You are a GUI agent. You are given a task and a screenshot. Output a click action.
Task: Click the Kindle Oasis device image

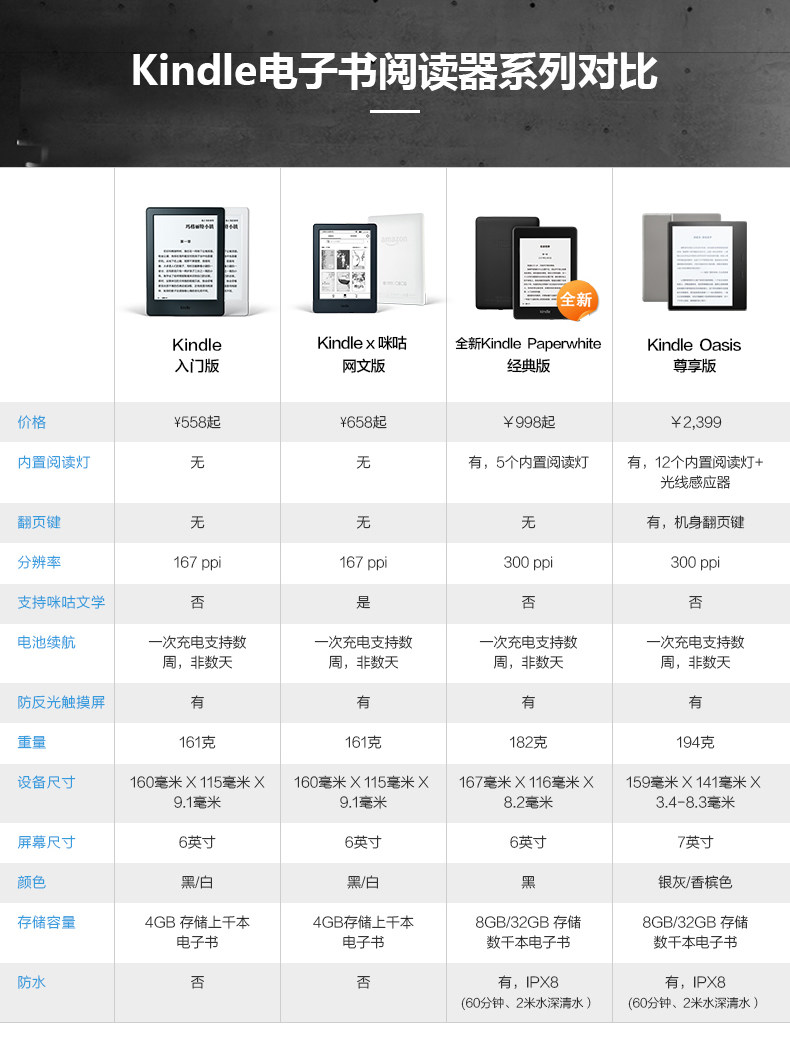coord(695,261)
